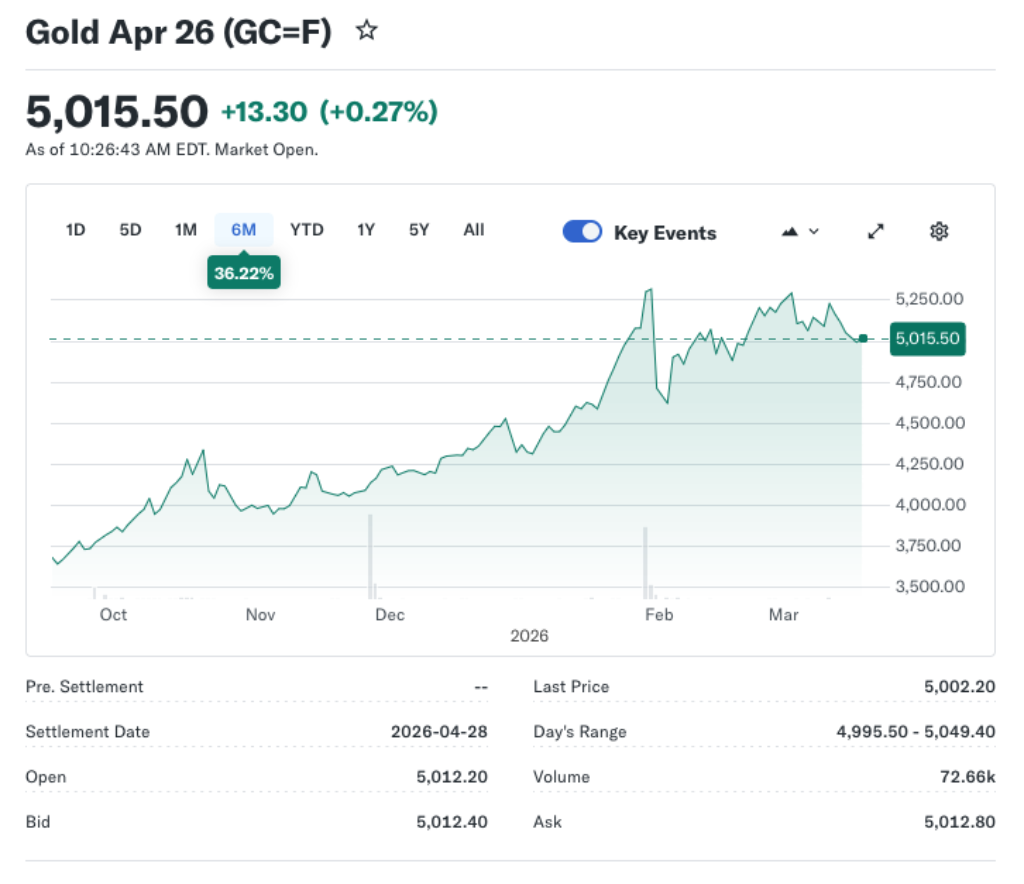Select the 5D time range
The image size is (1024, 884).
click(130, 230)
